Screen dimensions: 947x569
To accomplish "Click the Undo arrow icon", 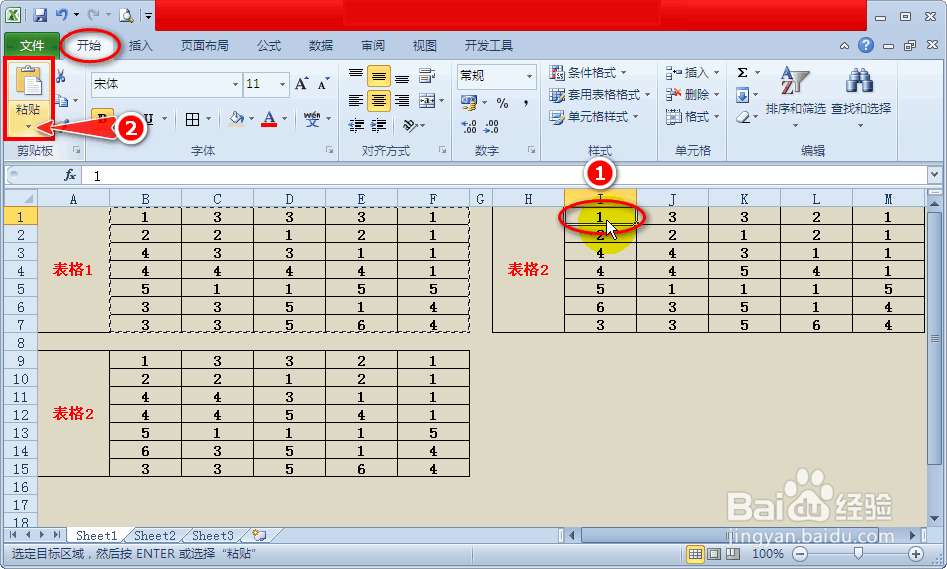I will [x=62, y=14].
